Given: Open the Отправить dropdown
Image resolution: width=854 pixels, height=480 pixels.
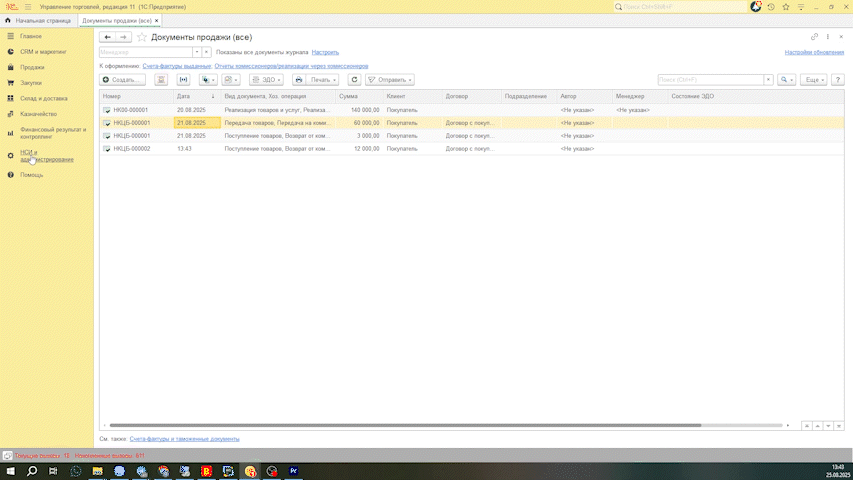Looking at the screenshot, I should click(389, 80).
